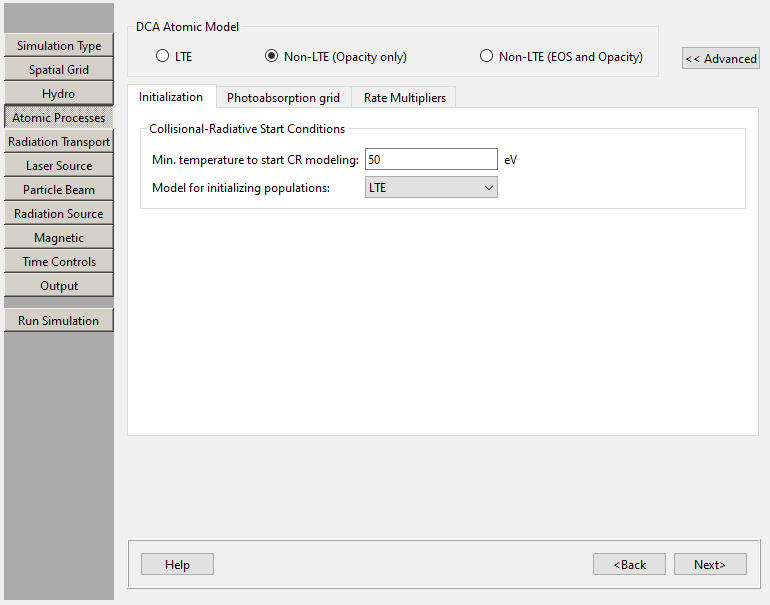This screenshot has height=605, width=770.
Task: Go to the Next page
Action: pos(709,564)
